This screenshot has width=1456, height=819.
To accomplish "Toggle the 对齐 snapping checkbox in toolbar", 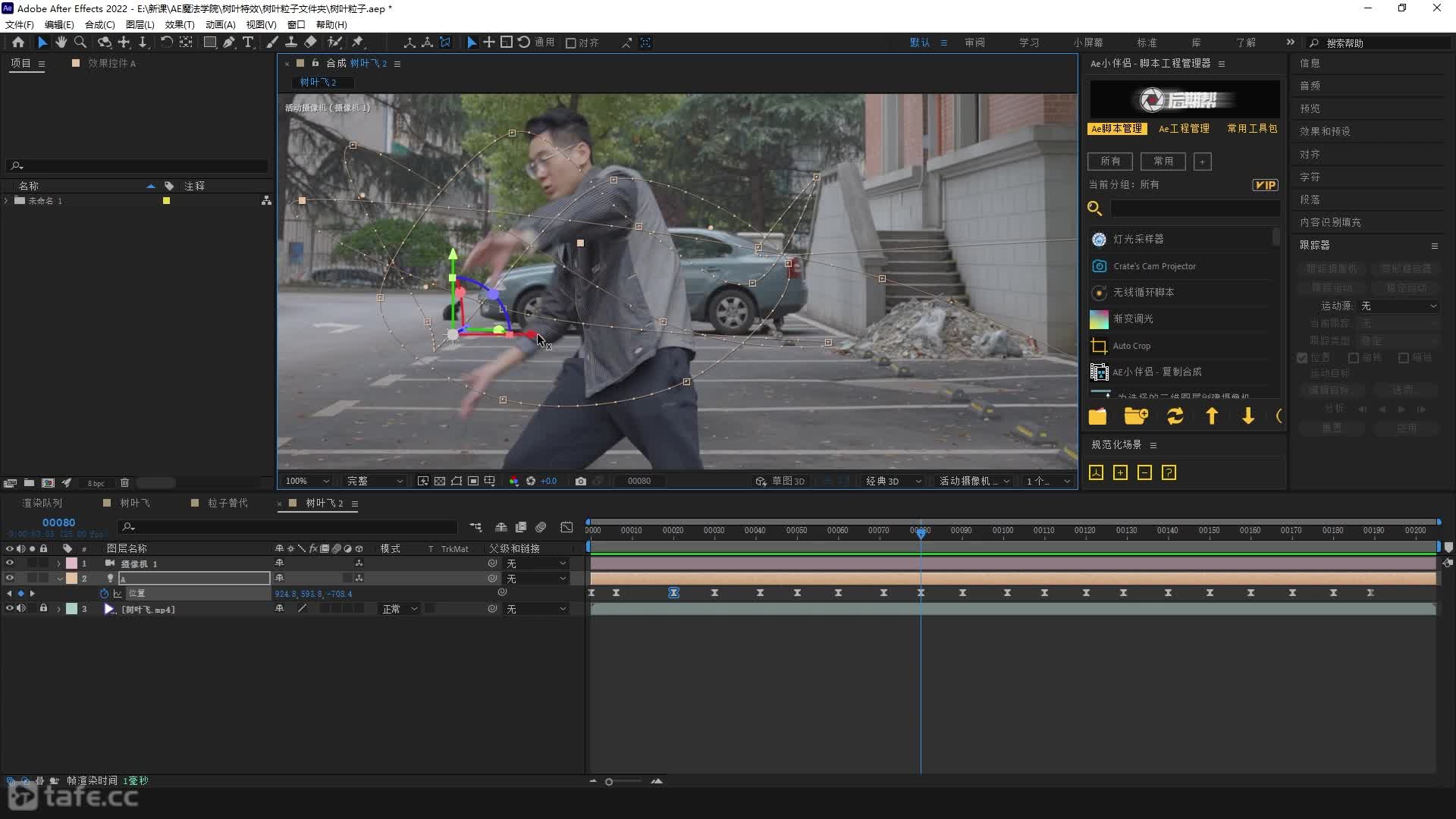I will 571,43.
